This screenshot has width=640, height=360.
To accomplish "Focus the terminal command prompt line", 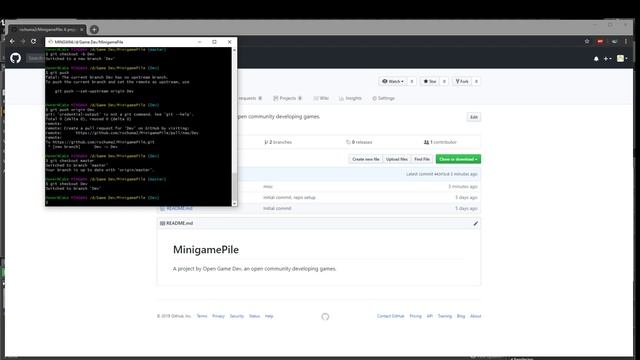I will click(138, 202).
